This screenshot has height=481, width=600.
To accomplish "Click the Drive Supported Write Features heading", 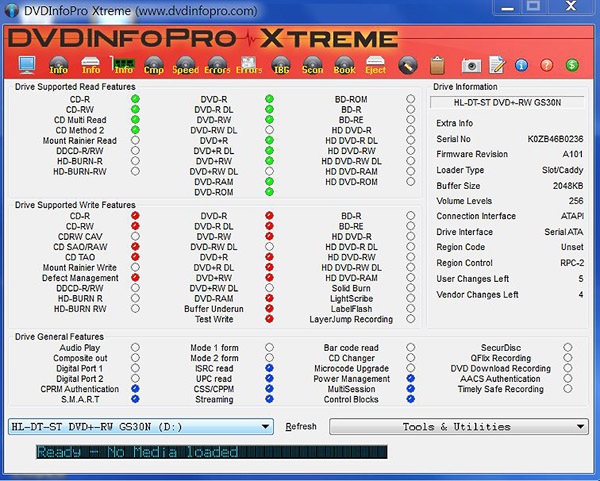I will click(x=75, y=205).
